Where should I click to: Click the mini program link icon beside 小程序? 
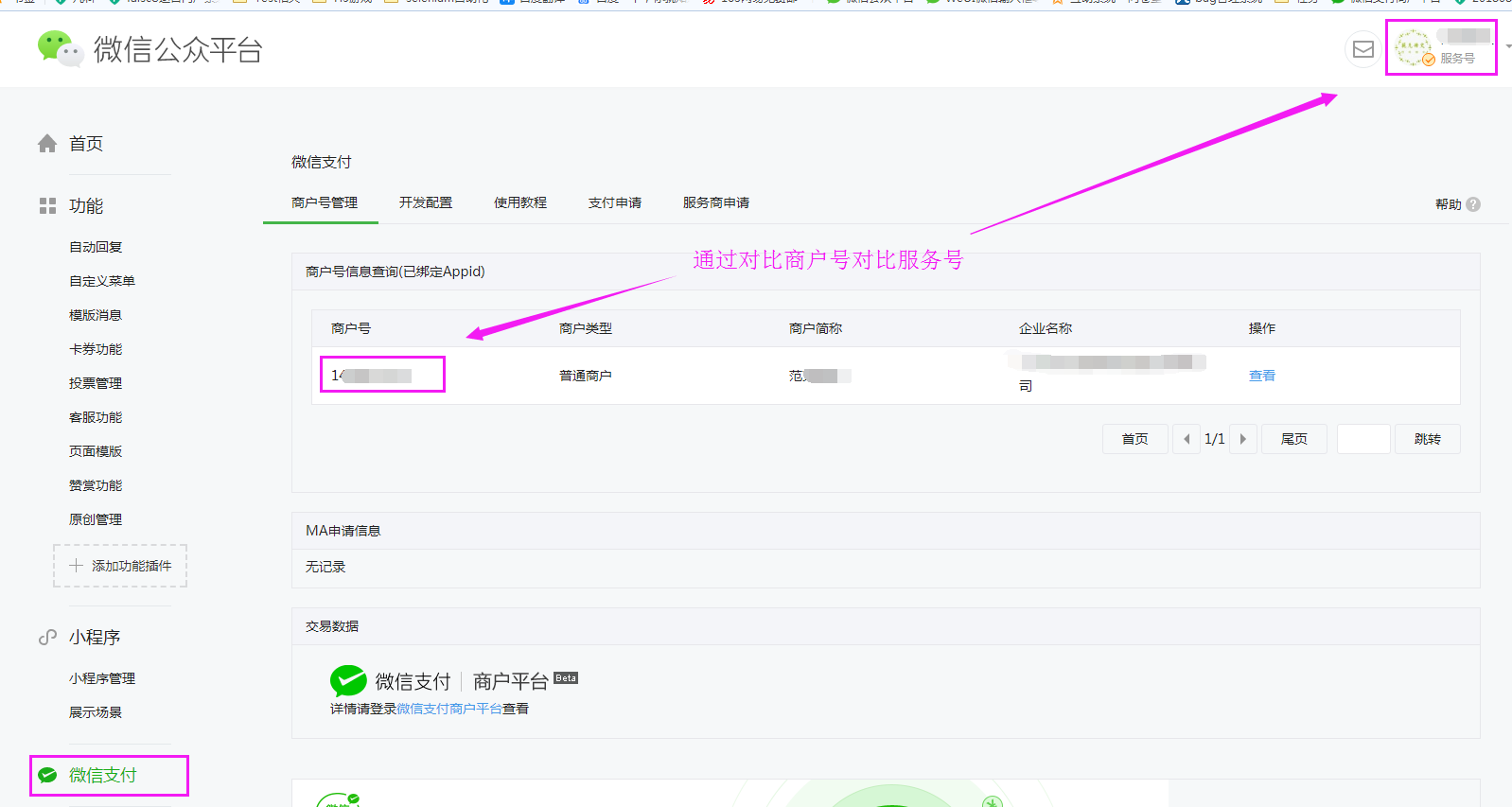[x=47, y=638]
